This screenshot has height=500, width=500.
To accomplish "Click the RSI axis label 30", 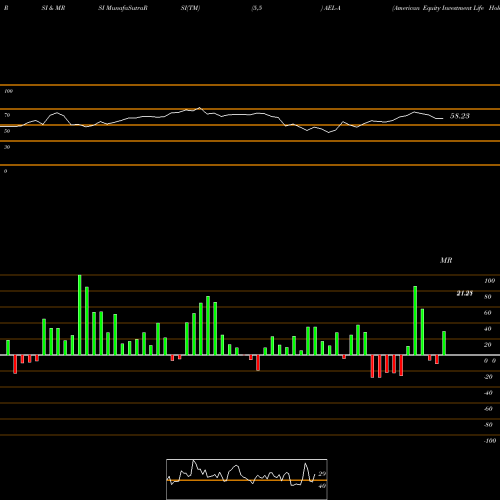I will tap(7, 147).
